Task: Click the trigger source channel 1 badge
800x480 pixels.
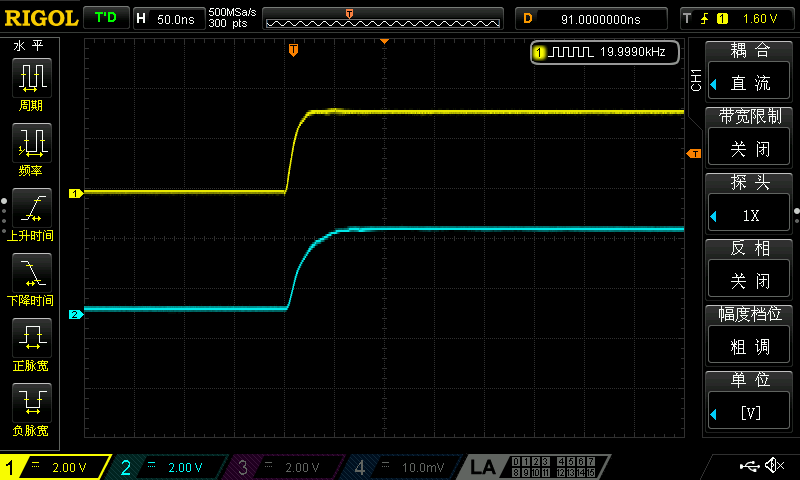Action: [x=722, y=19]
